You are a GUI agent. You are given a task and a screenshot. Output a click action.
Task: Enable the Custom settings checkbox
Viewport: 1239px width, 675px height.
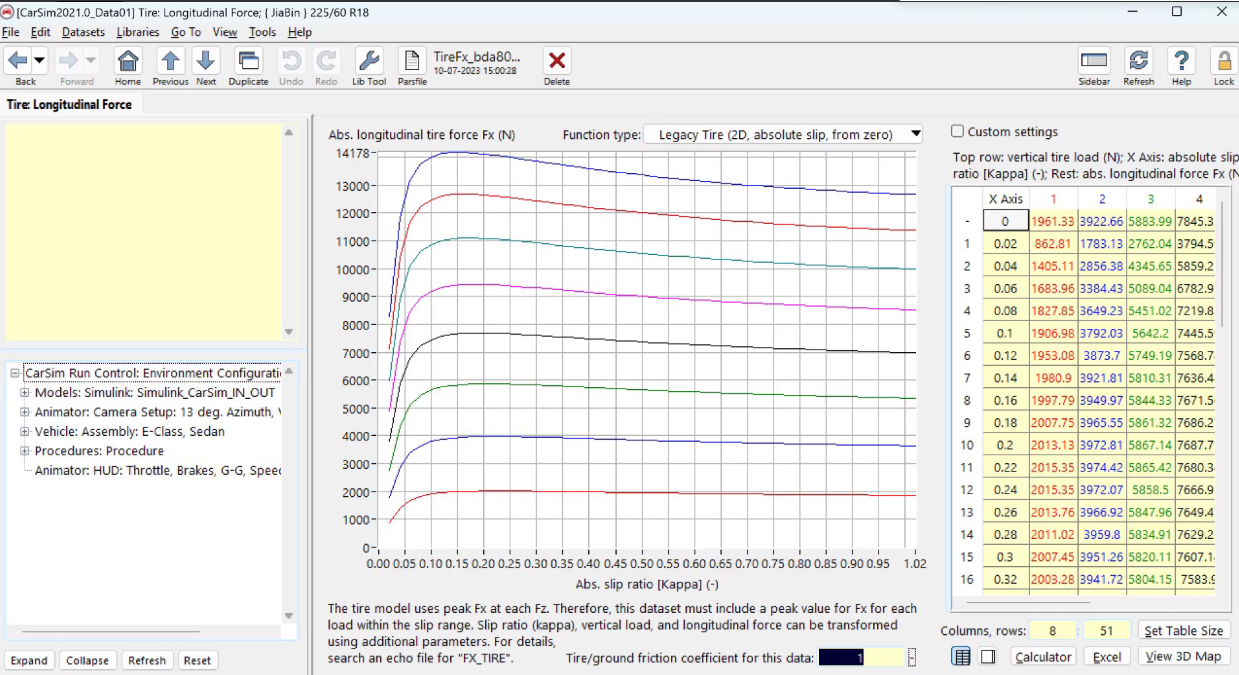957,131
